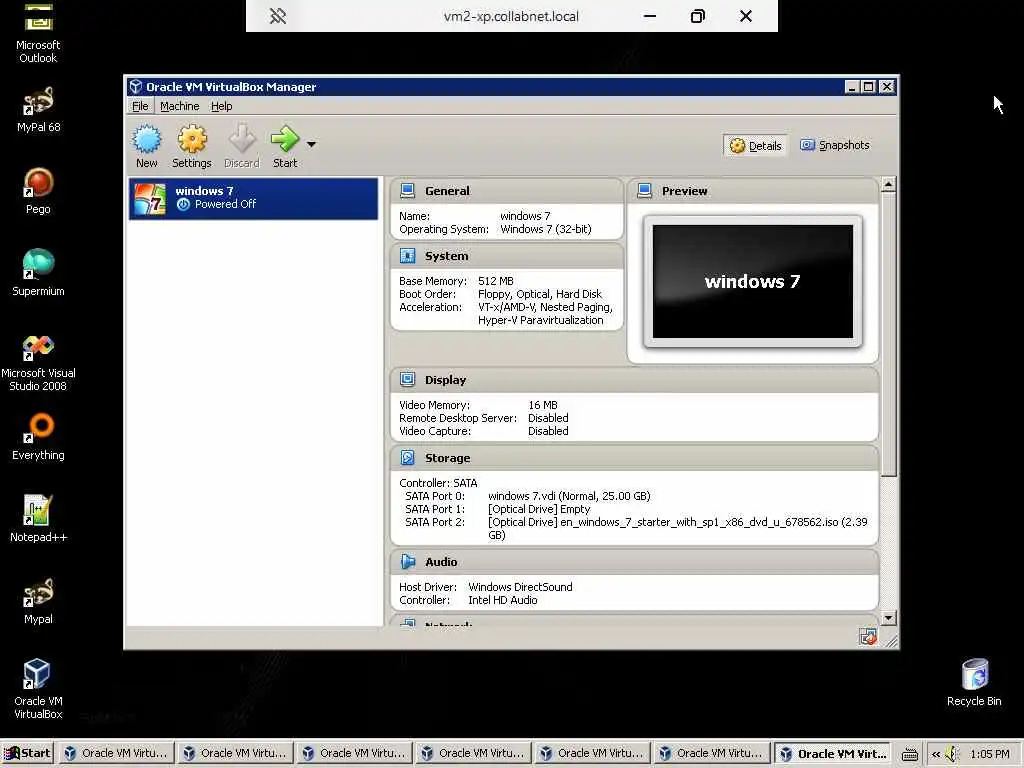Click the Storage section icon

point(408,458)
